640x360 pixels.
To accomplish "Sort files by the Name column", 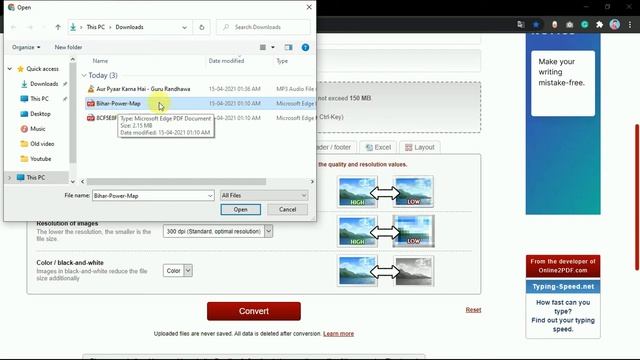I will tap(100, 61).
